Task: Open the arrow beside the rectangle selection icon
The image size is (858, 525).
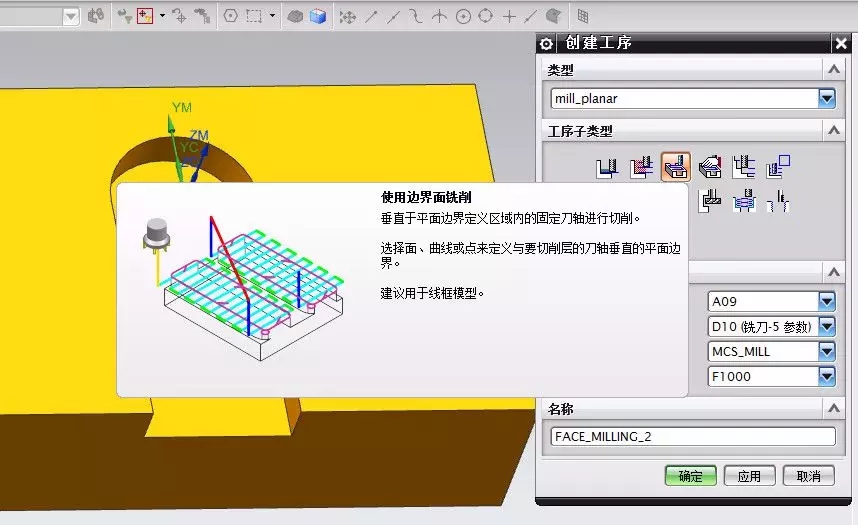Action: click(x=272, y=16)
